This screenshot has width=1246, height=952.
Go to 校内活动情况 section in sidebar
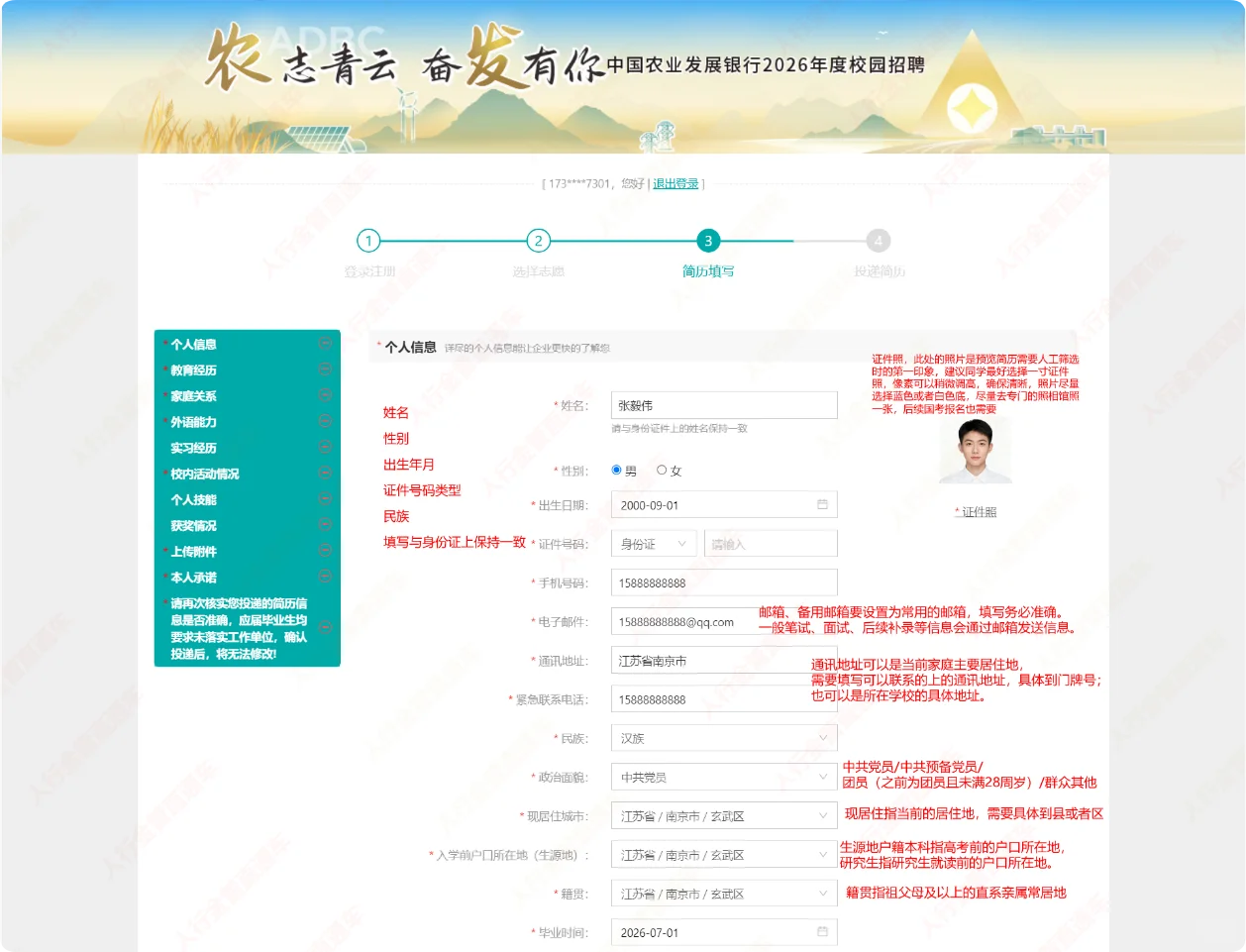tap(205, 474)
